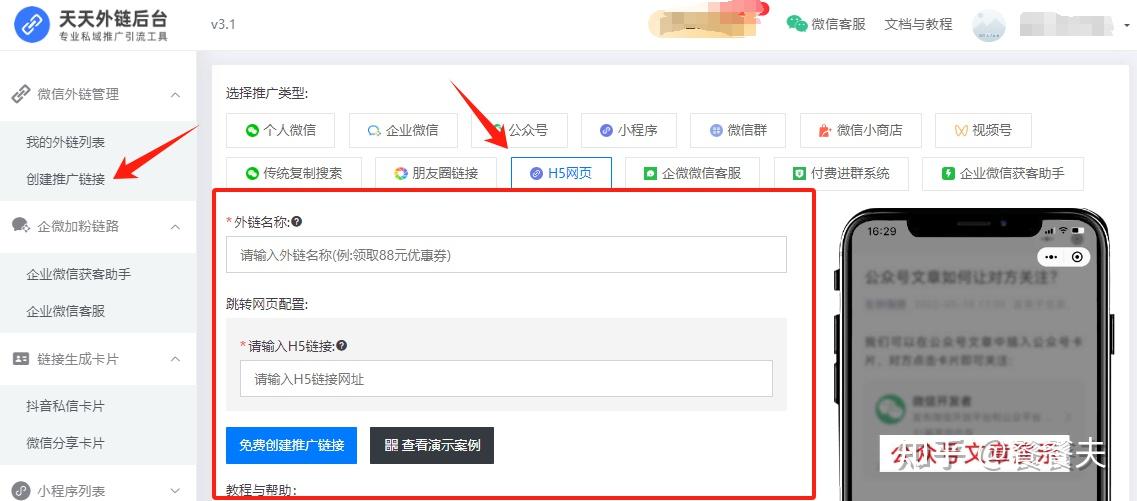Click the 小程序列表 icon
1137x501 pixels.
tap(20, 490)
